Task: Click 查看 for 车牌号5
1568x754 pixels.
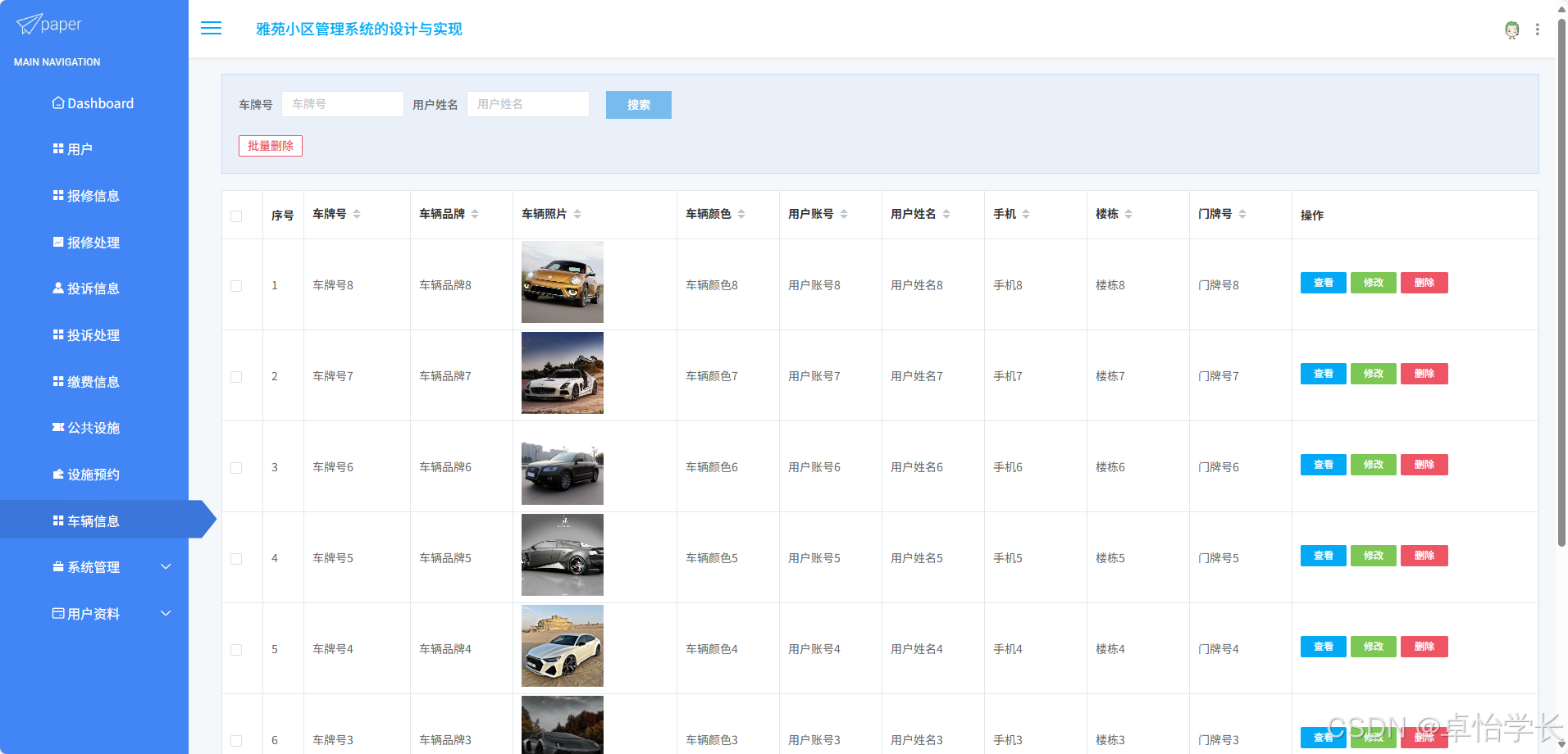Action: [1324, 556]
